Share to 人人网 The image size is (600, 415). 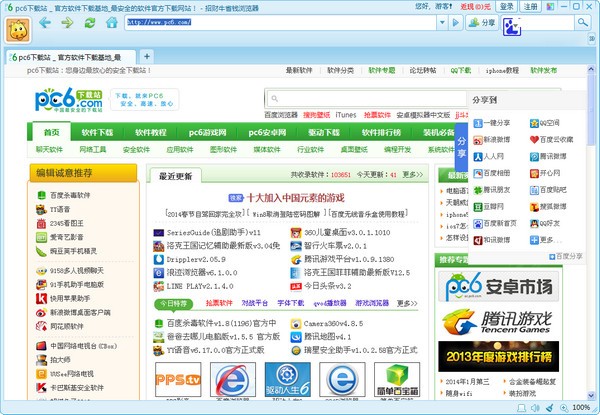pos(489,156)
